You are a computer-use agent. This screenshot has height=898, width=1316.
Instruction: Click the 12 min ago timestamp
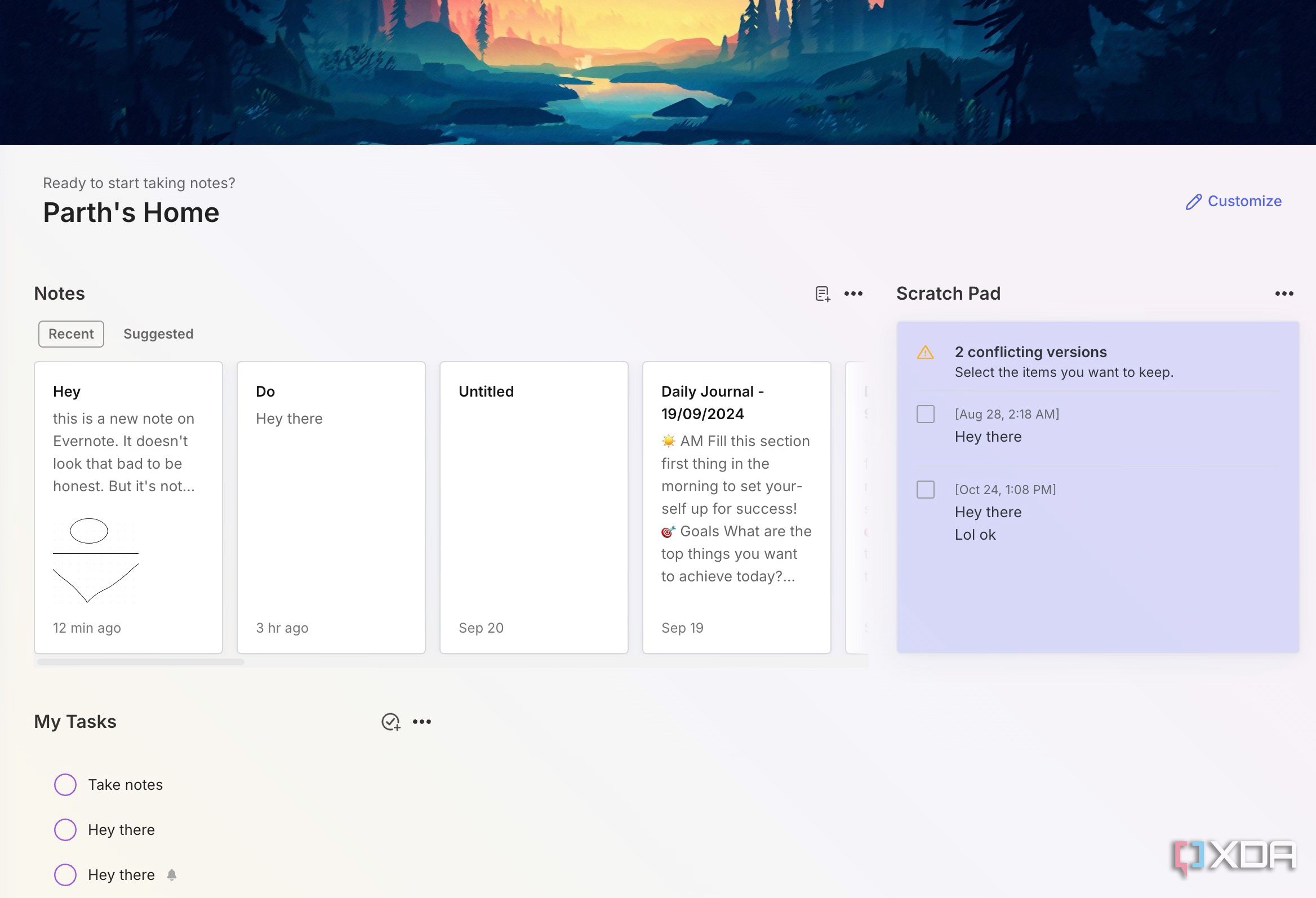coord(87,628)
